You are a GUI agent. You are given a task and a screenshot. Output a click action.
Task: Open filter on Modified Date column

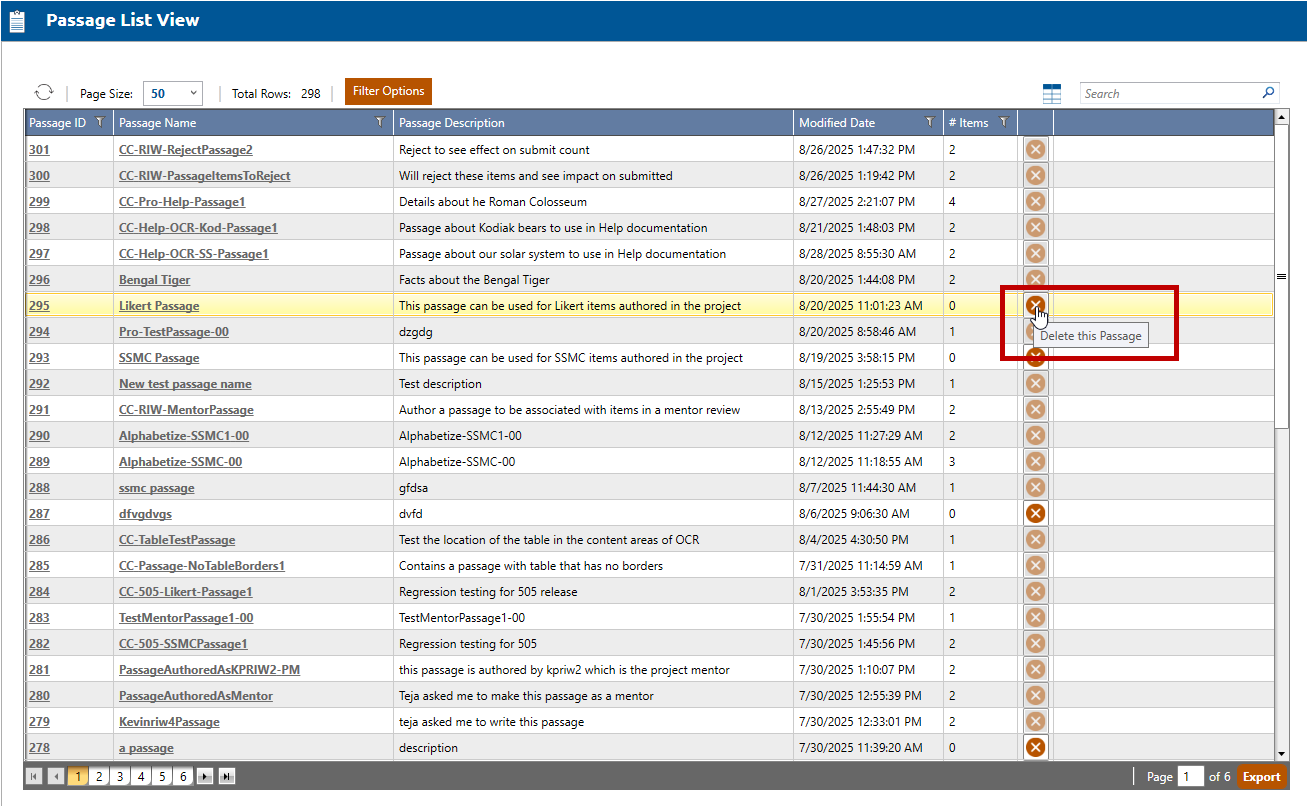(x=929, y=122)
